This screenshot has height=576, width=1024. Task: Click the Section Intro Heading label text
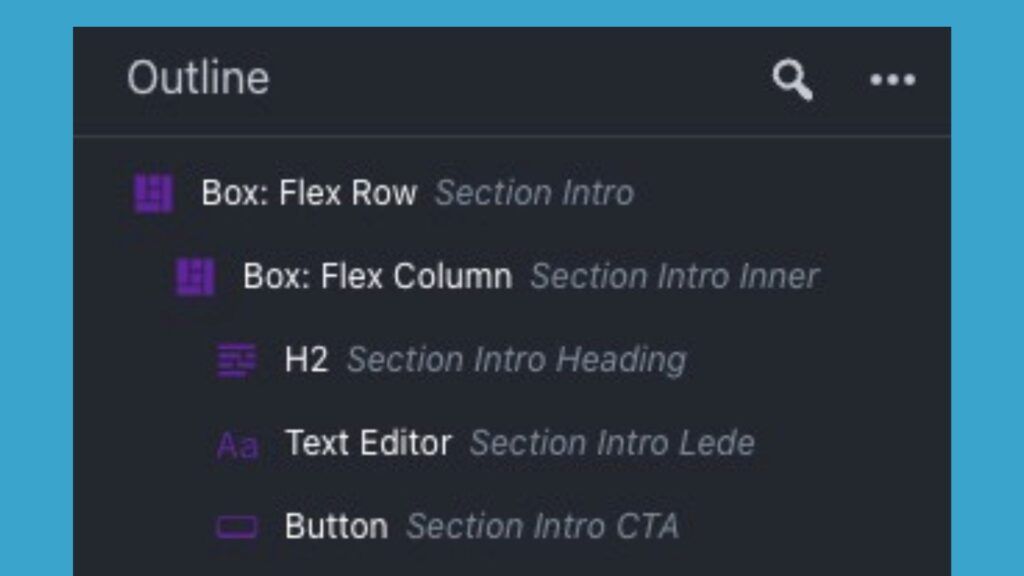pos(517,359)
